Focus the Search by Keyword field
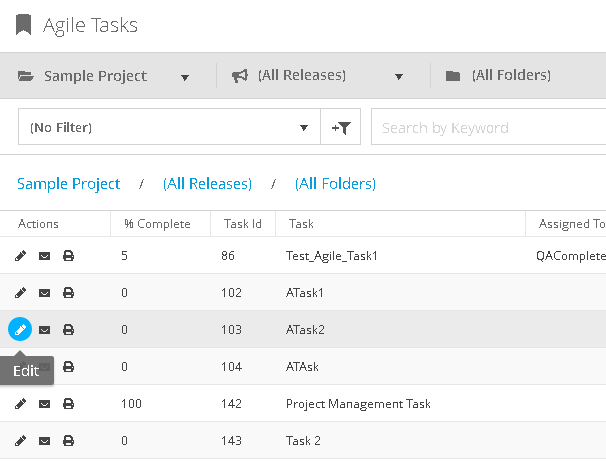The width and height of the screenshot is (606, 462). (x=488, y=128)
